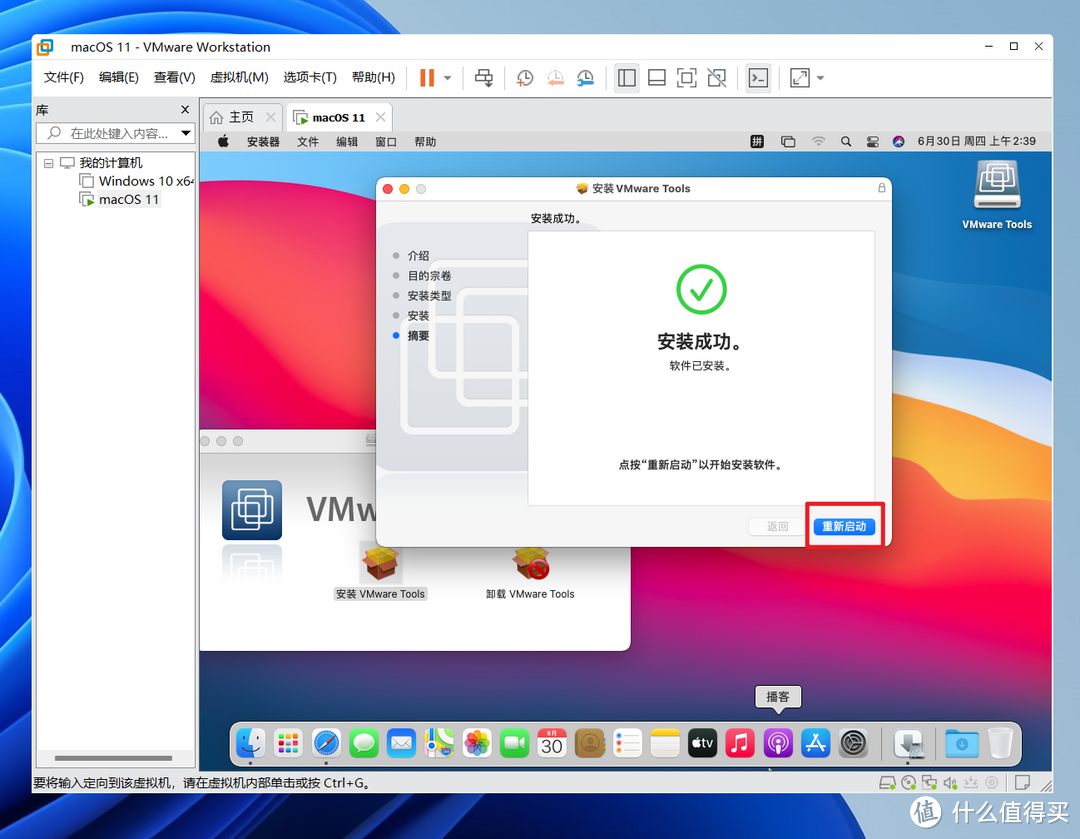Take a snapshot of this virtual machine

tap(525, 78)
